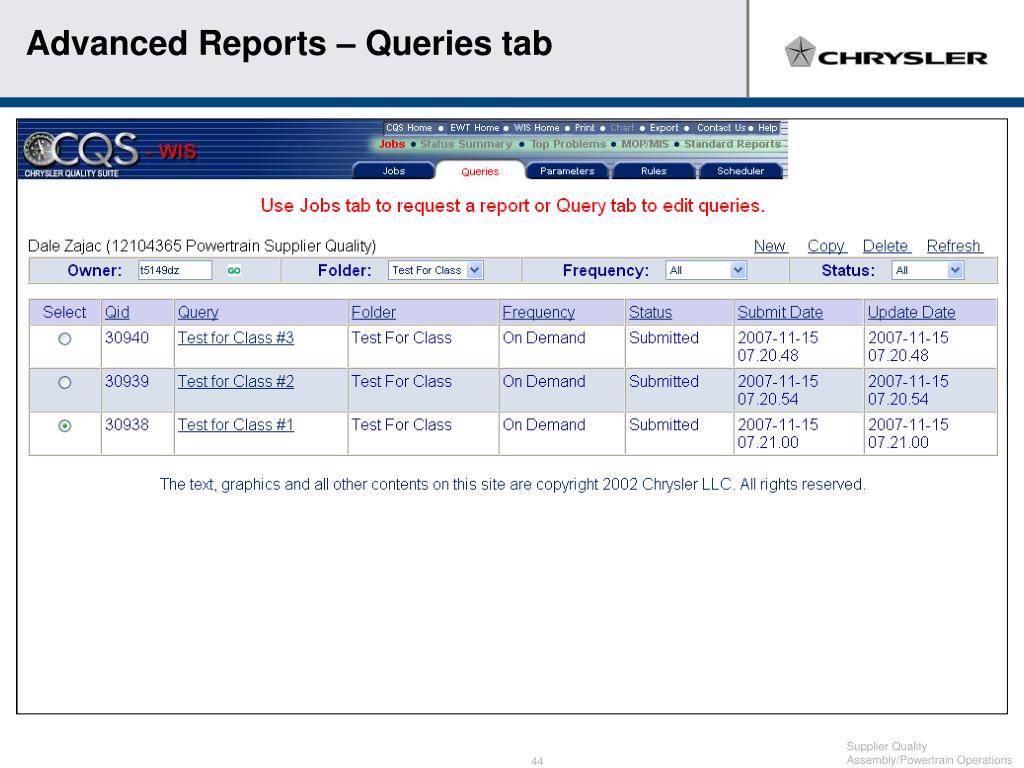Click Export in the top navigation

(664, 128)
